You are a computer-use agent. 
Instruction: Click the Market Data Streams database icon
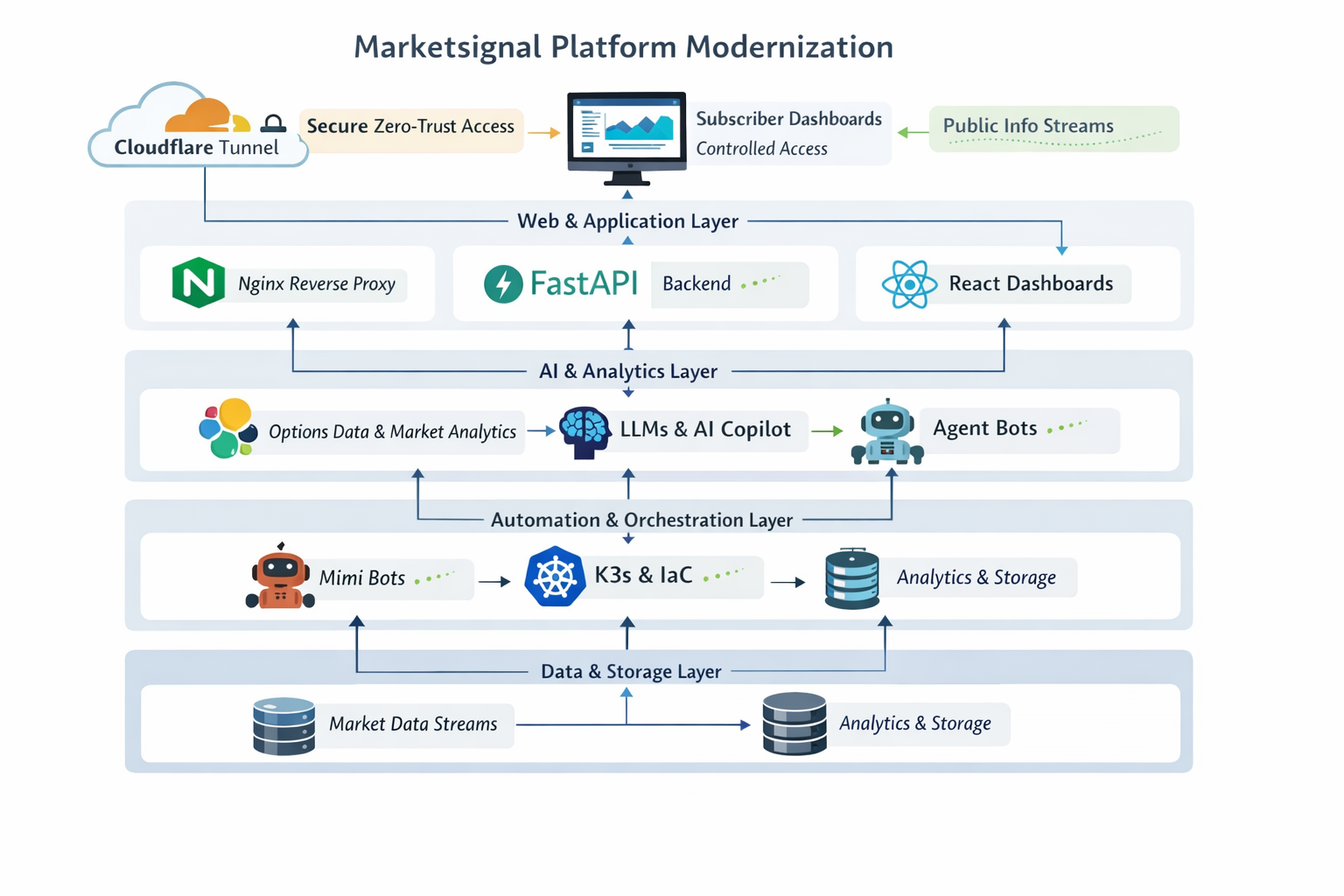click(x=283, y=726)
